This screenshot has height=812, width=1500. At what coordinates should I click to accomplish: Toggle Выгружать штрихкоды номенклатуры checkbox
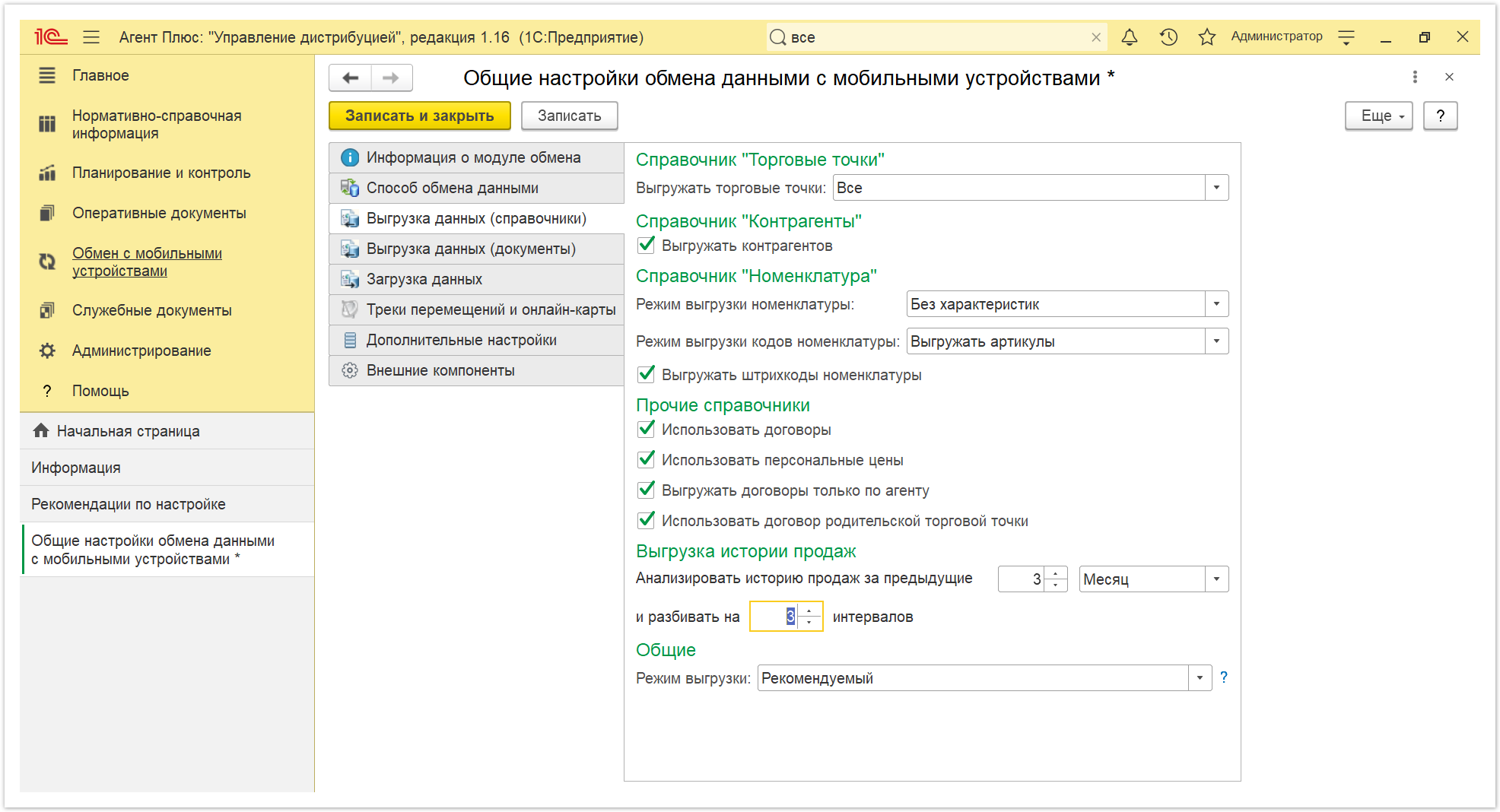pos(647,374)
